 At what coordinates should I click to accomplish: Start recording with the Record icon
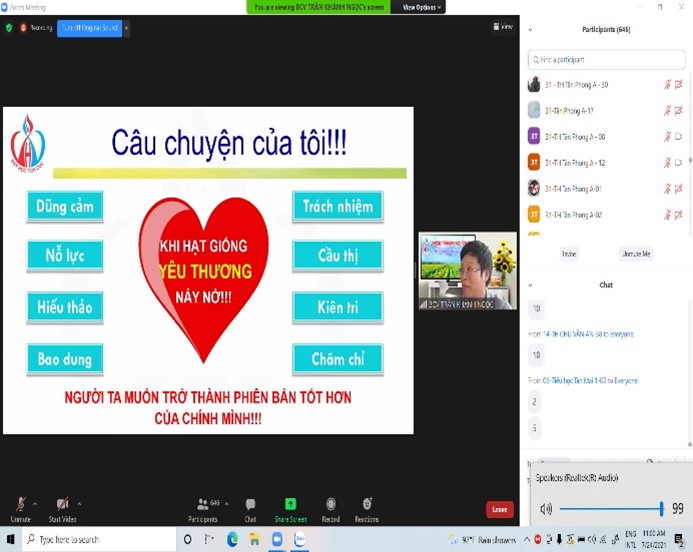(x=330, y=505)
